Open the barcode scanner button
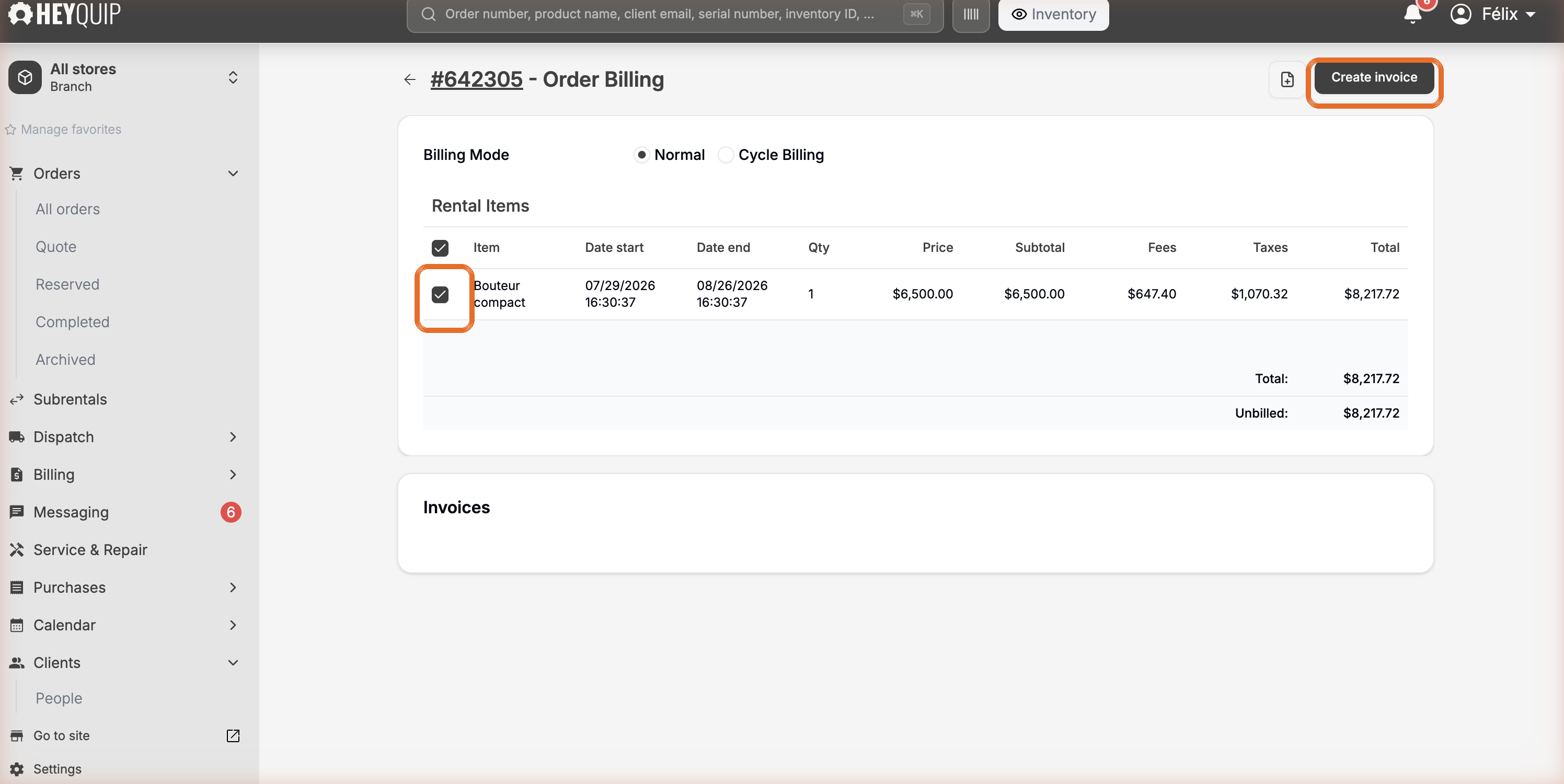Image resolution: width=1564 pixels, height=784 pixels. coord(971,15)
